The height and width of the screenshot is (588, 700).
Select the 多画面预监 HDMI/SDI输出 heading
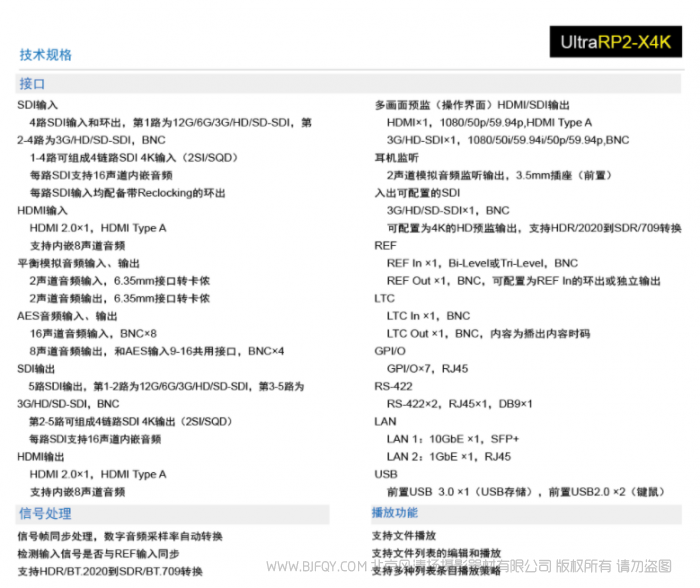pos(472,105)
